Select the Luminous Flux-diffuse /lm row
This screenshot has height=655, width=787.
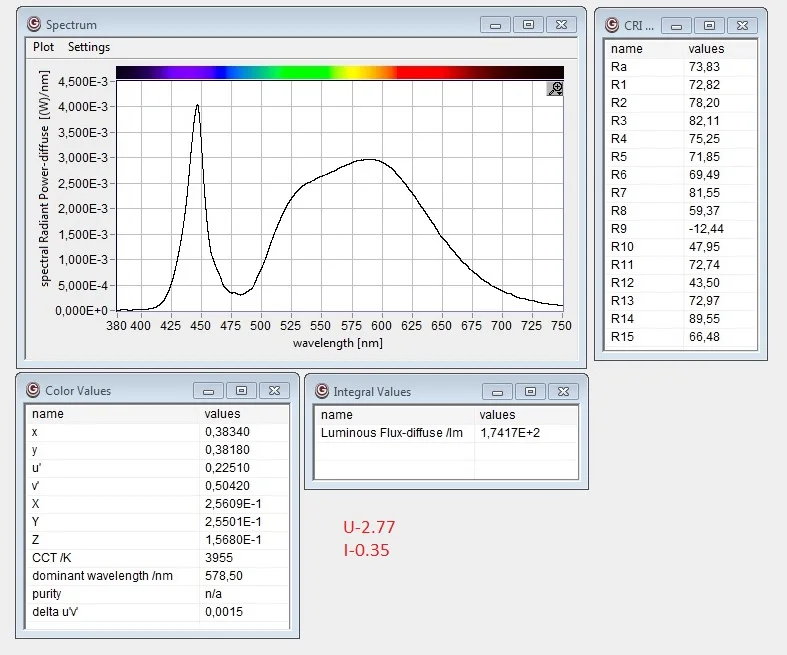coord(445,433)
